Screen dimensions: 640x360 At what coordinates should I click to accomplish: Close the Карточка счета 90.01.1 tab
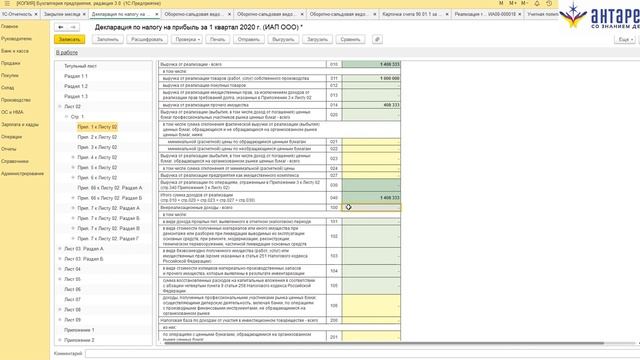447,14
